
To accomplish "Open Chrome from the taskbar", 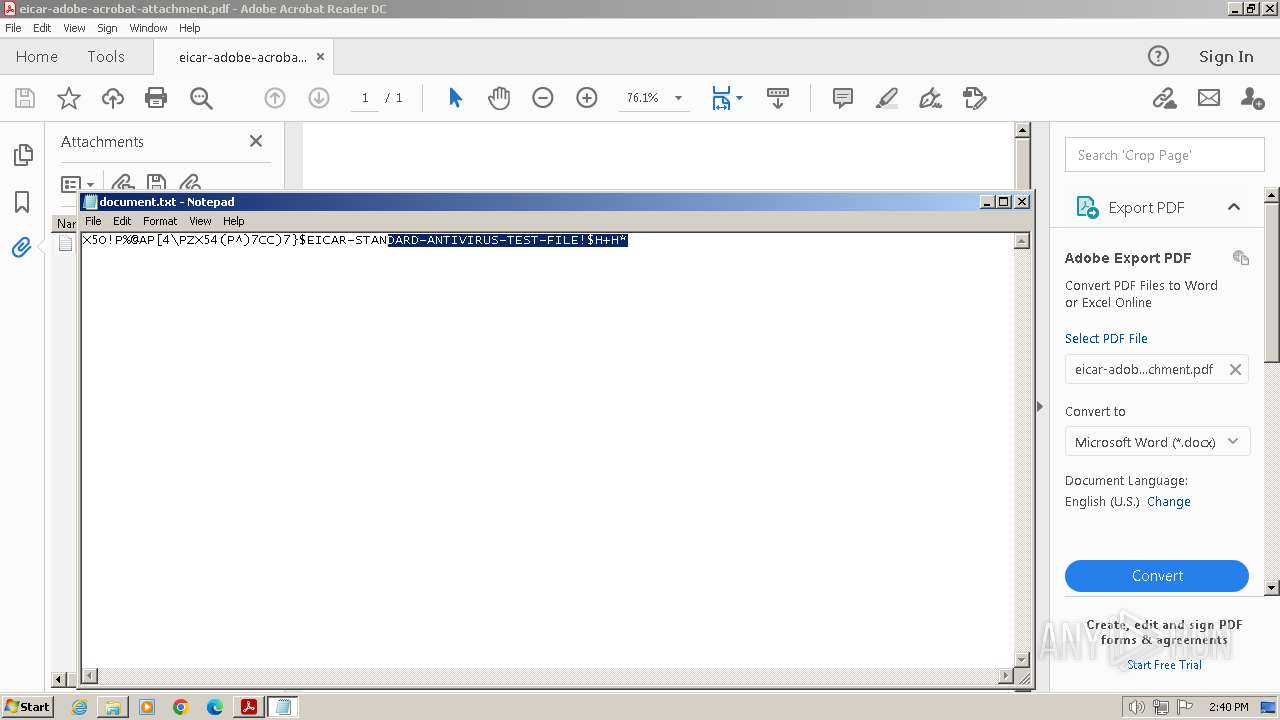I will (181, 707).
